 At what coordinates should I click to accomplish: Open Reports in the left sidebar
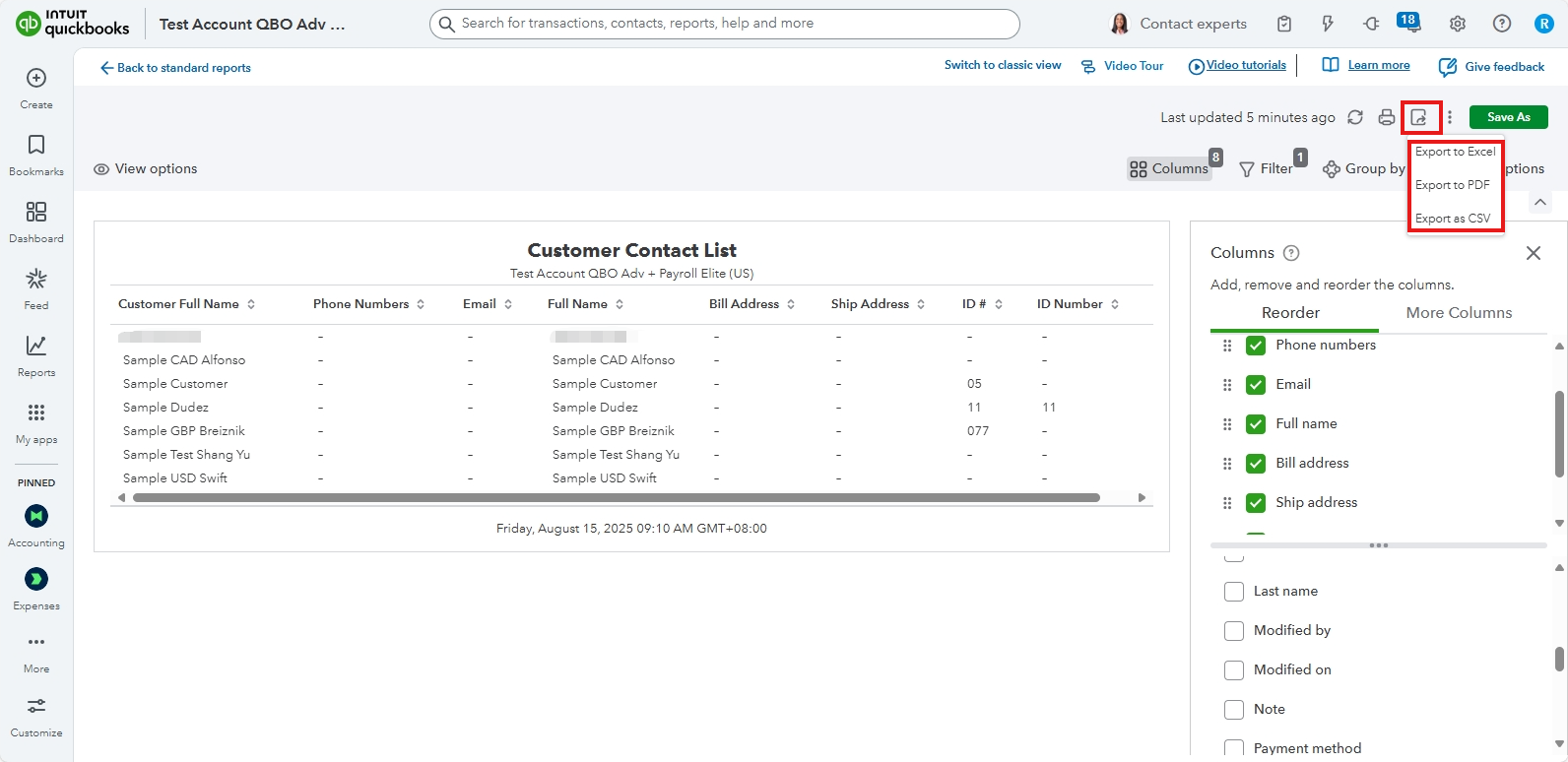click(x=36, y=355)
